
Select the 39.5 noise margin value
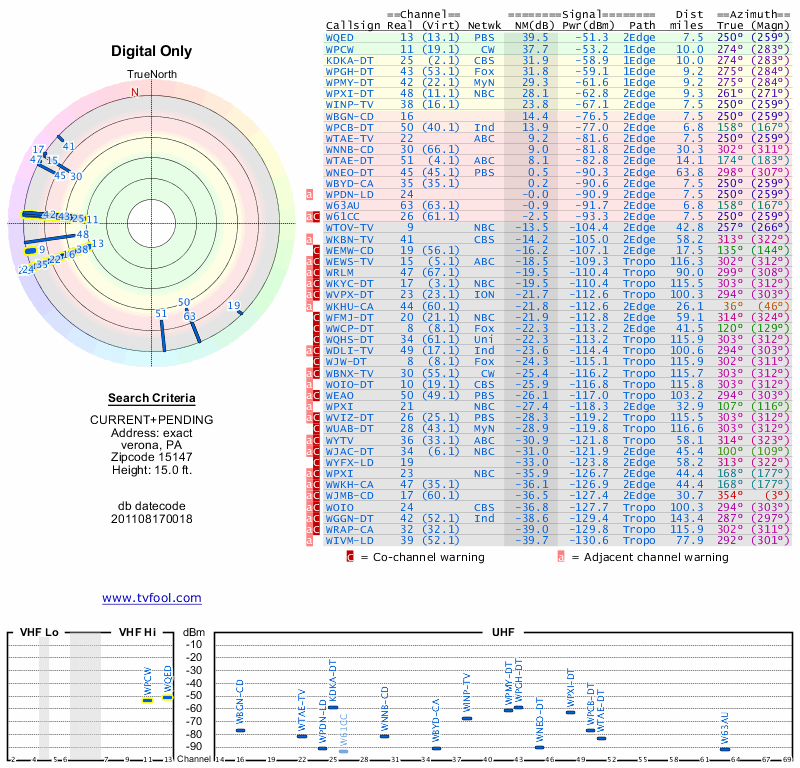tap(535, 38)
